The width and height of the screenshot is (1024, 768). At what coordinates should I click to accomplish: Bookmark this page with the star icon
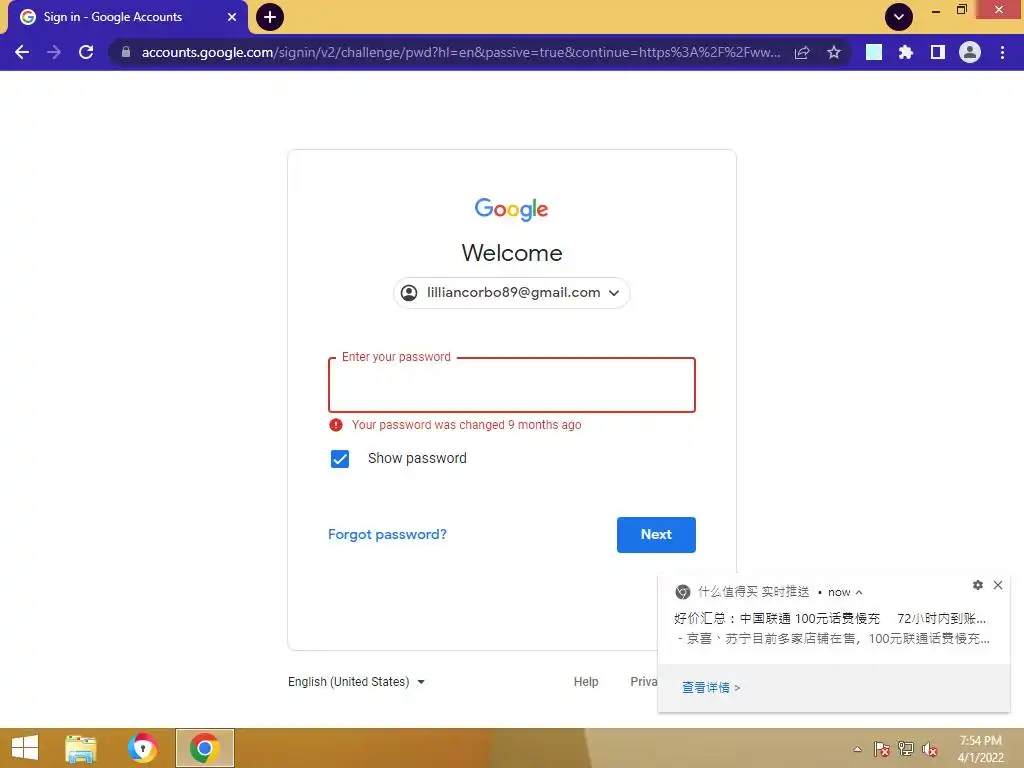(x=834, y=52)
